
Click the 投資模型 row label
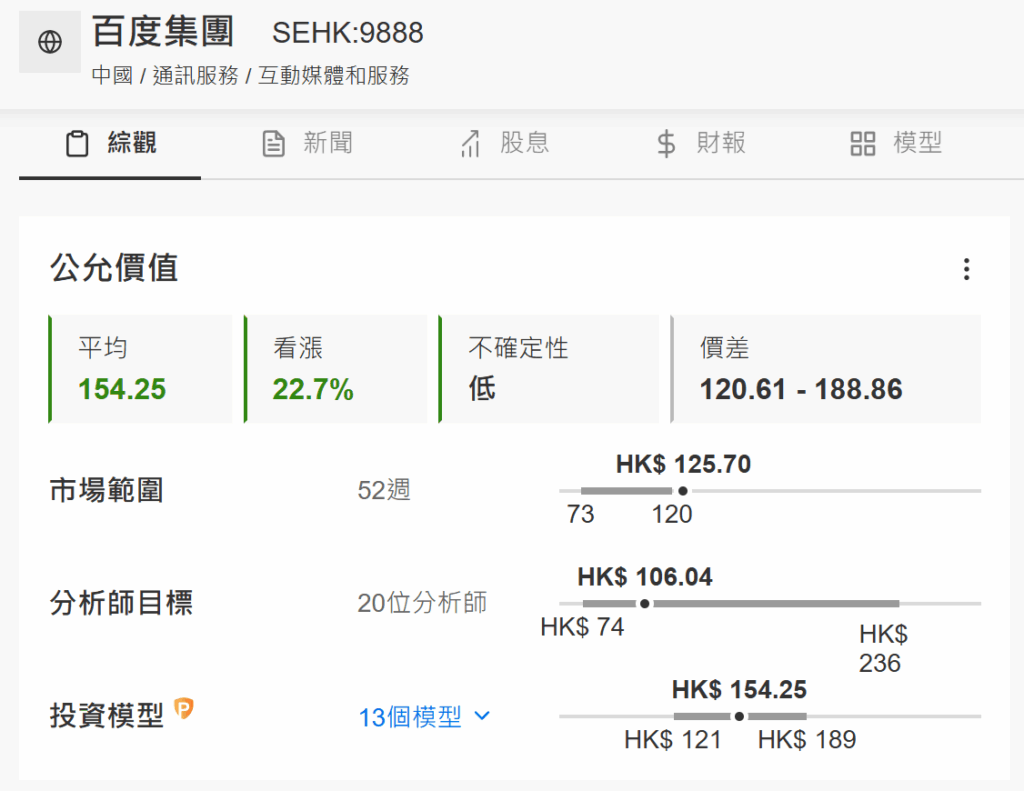coord(106,716)
